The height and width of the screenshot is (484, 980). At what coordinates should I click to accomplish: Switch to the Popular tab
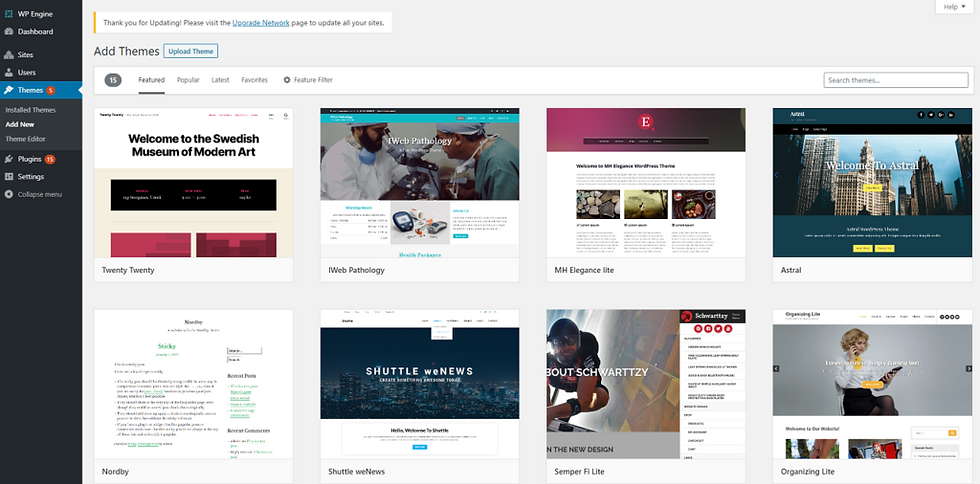tap(188, 80)
